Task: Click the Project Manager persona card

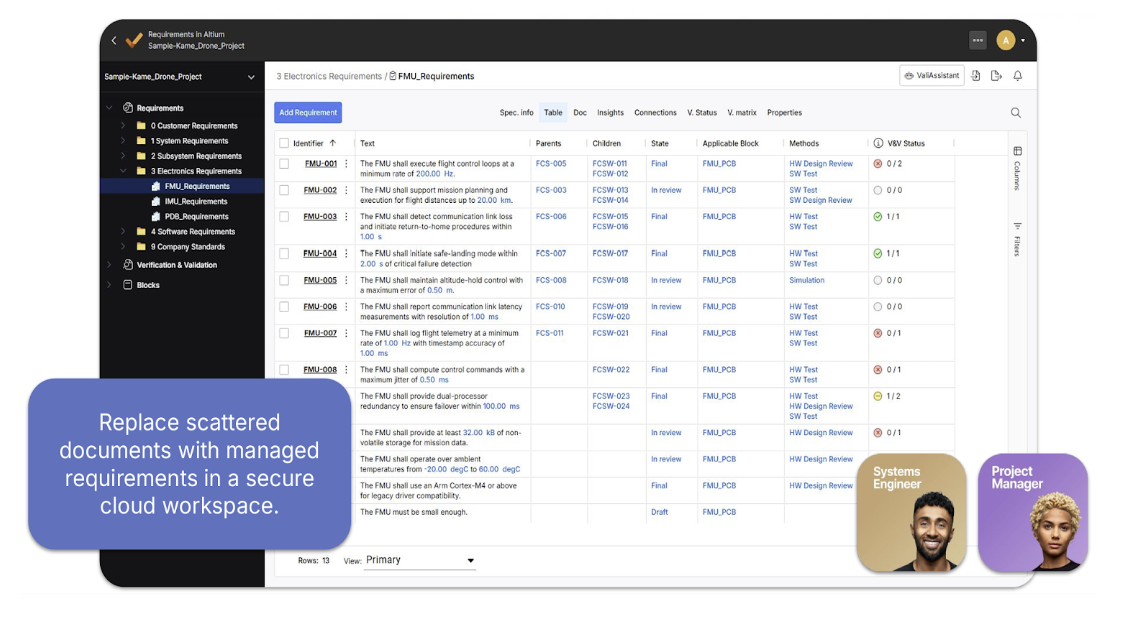Action: tap(1033, 513)
